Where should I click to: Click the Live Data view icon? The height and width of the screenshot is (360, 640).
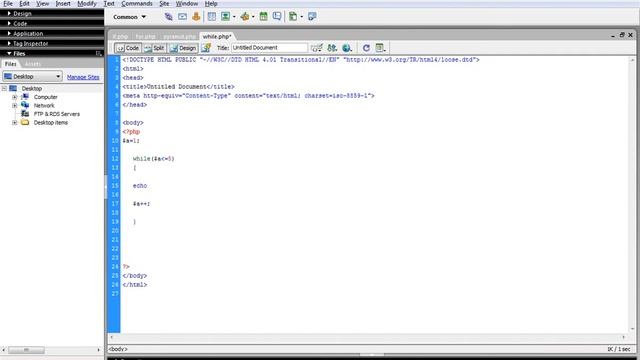(x=206, y=48)
